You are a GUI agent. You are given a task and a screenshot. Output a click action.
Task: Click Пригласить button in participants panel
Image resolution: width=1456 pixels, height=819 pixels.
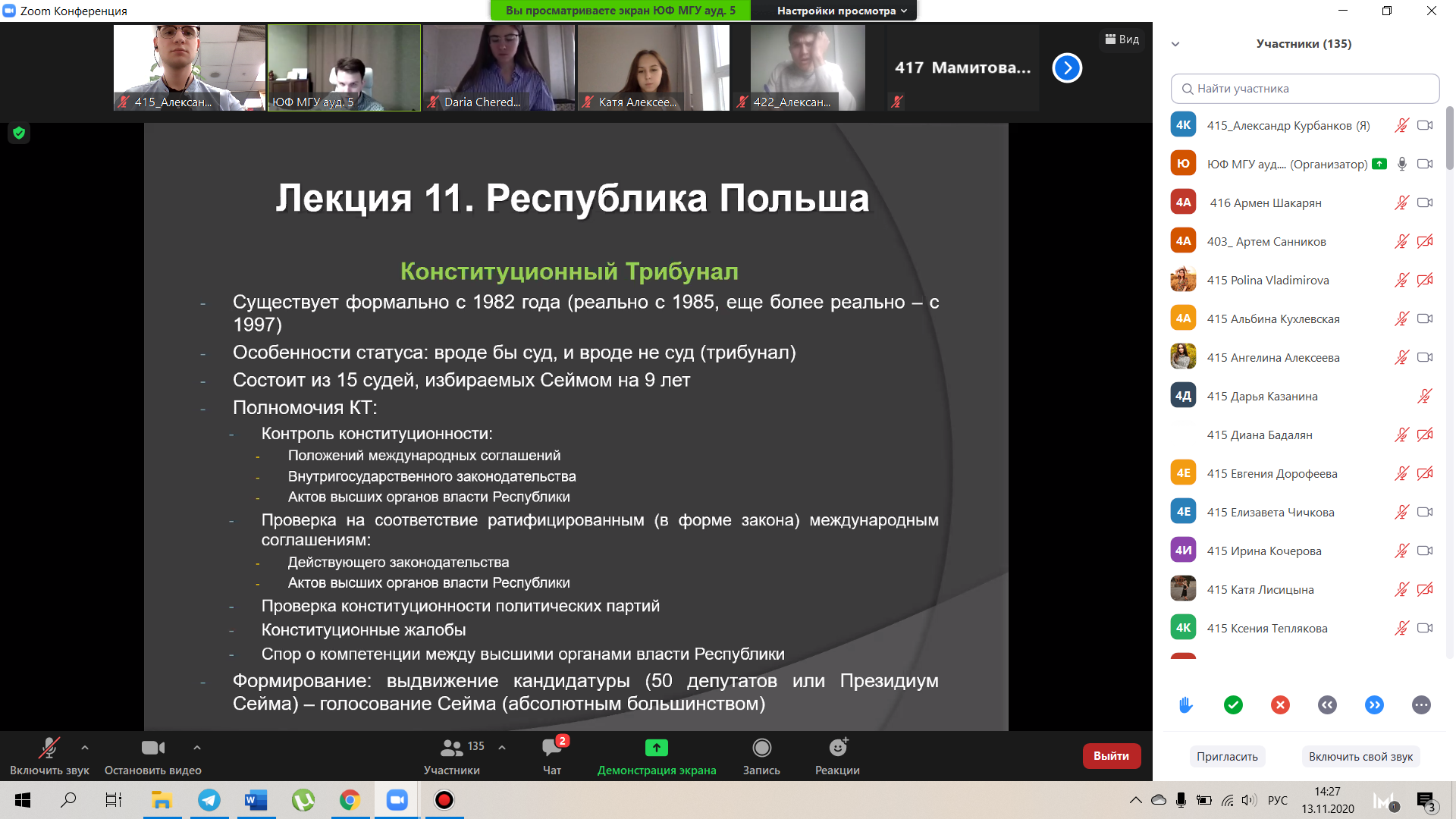coord(1227,757)
